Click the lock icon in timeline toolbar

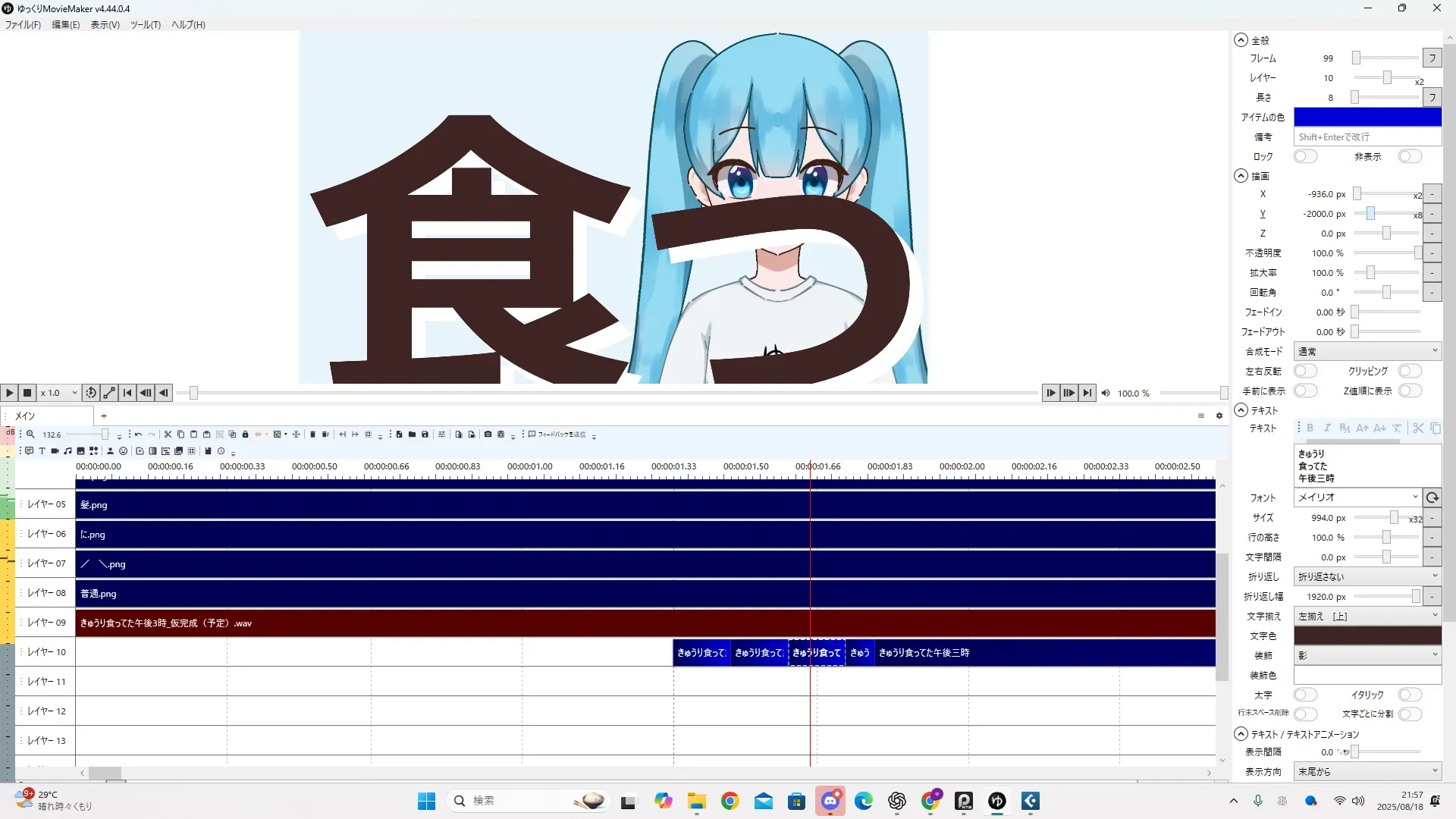pos(245,435)
